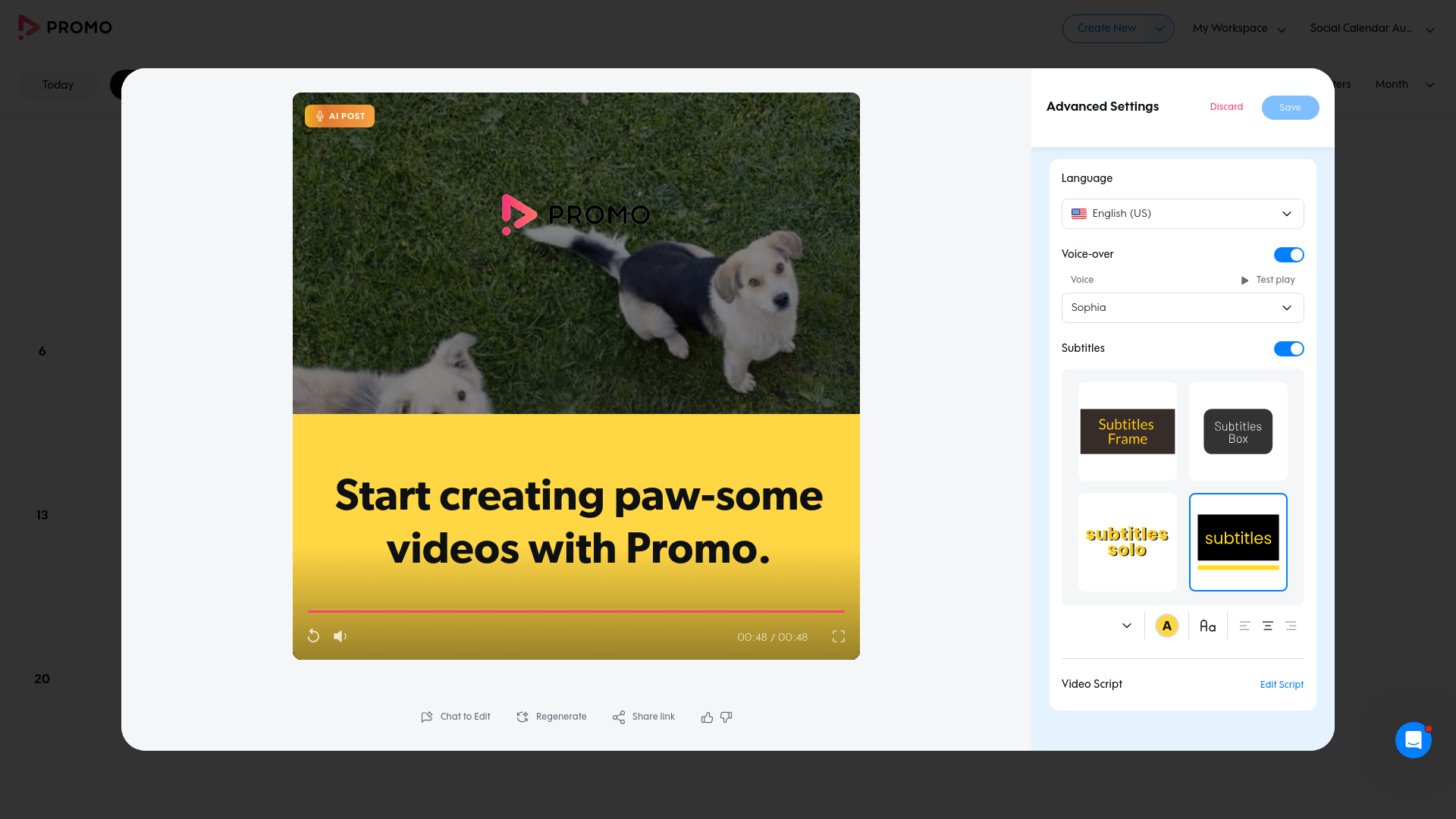Turn off the Voice-over toggle
1456x819 pixels.
click(1288, 255)
